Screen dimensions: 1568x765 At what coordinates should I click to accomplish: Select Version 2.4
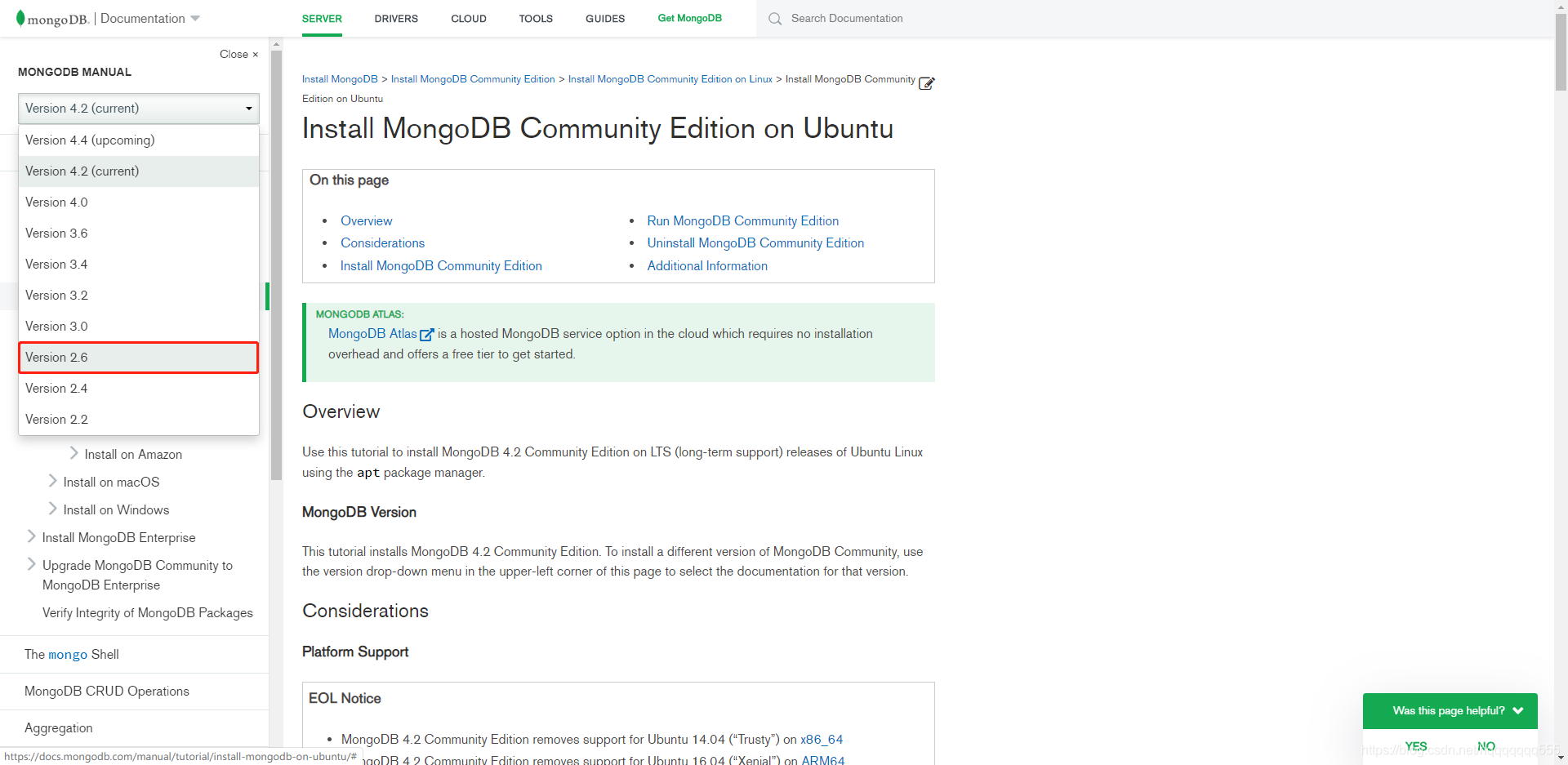[139, 389]
